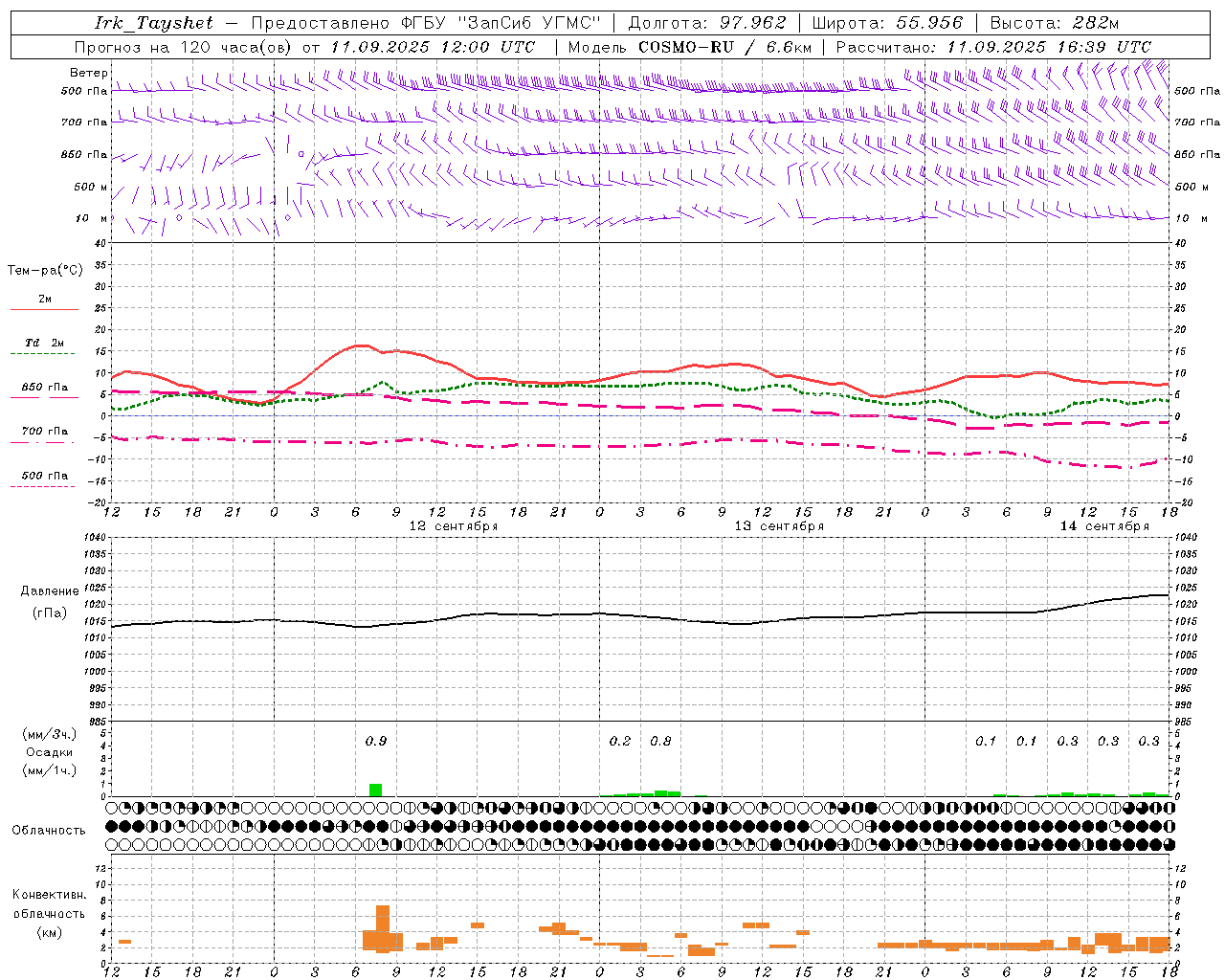Click the pink dash-dot swatch under temperature '500 гПа' legend

pyautogui.click(x=44, y=486)
